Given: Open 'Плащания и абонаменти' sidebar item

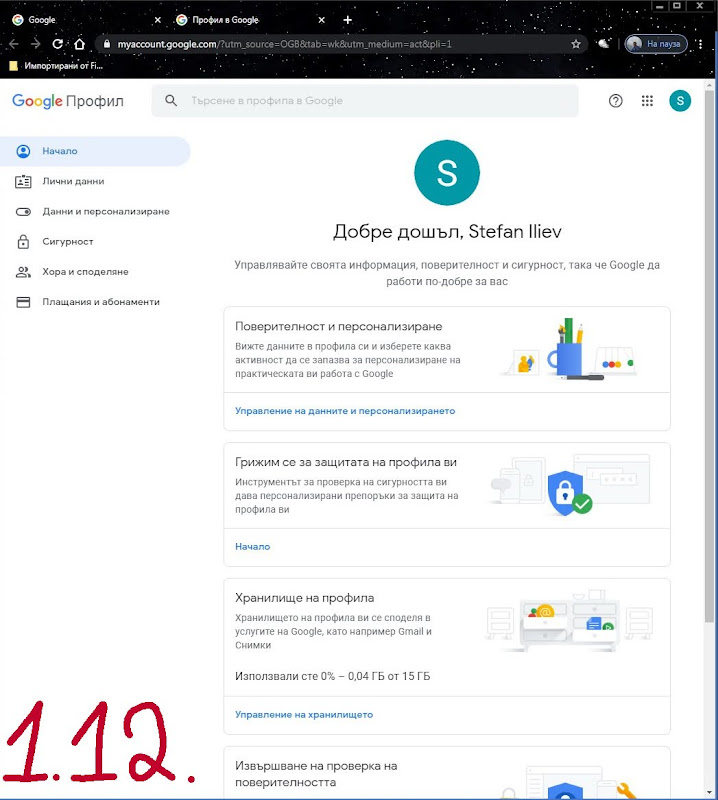Looking at the screenshot, I should tap(95, 302).
